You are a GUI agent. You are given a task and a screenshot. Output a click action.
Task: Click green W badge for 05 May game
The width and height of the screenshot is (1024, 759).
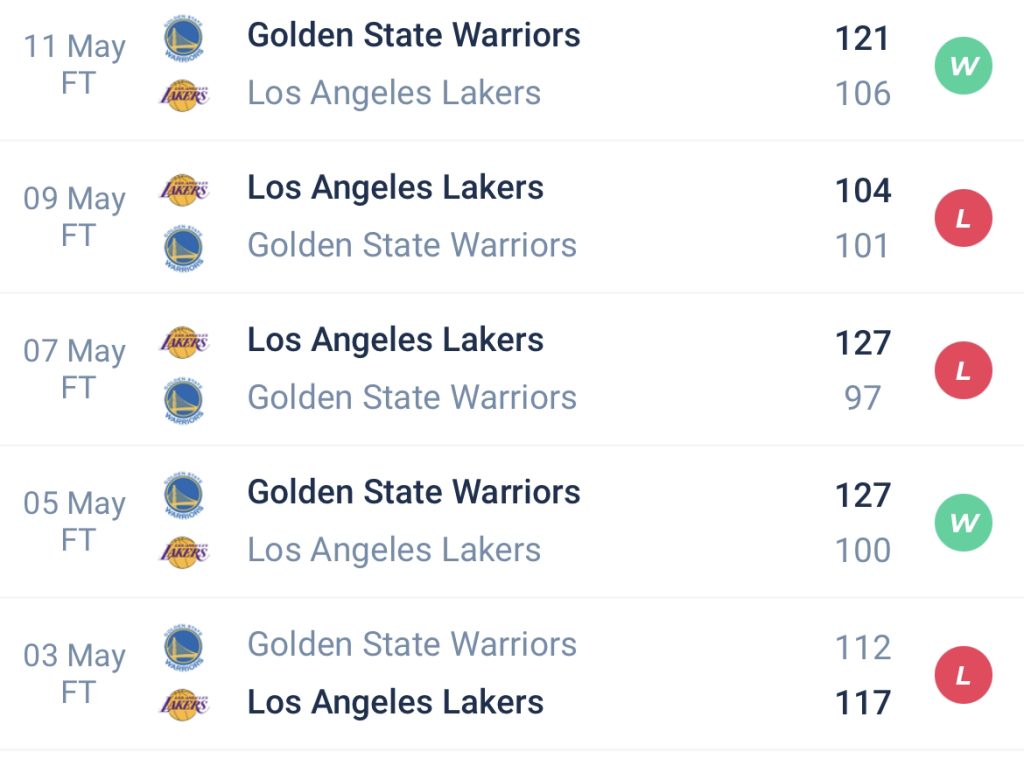[x=963, y=523]
